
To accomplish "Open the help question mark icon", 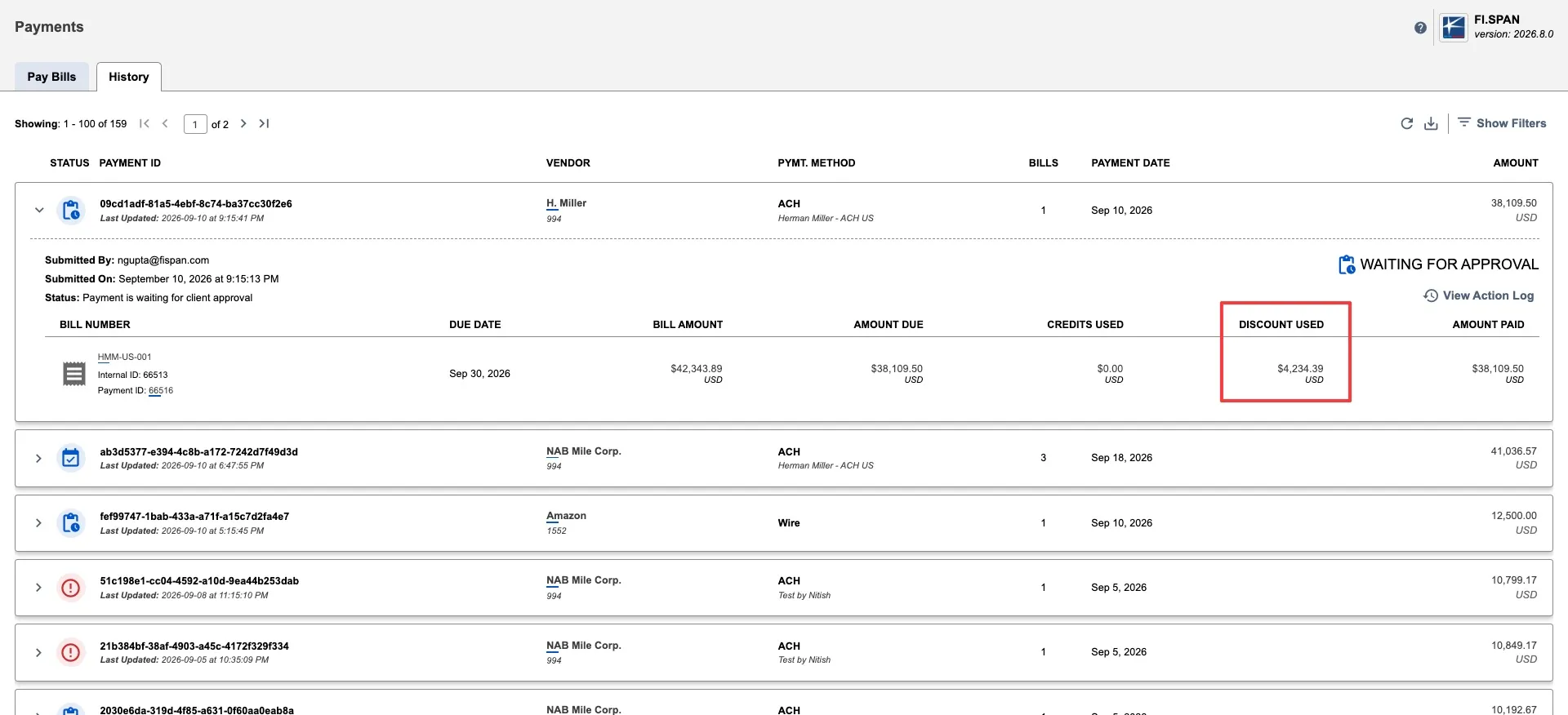I will coord(1420,28).
